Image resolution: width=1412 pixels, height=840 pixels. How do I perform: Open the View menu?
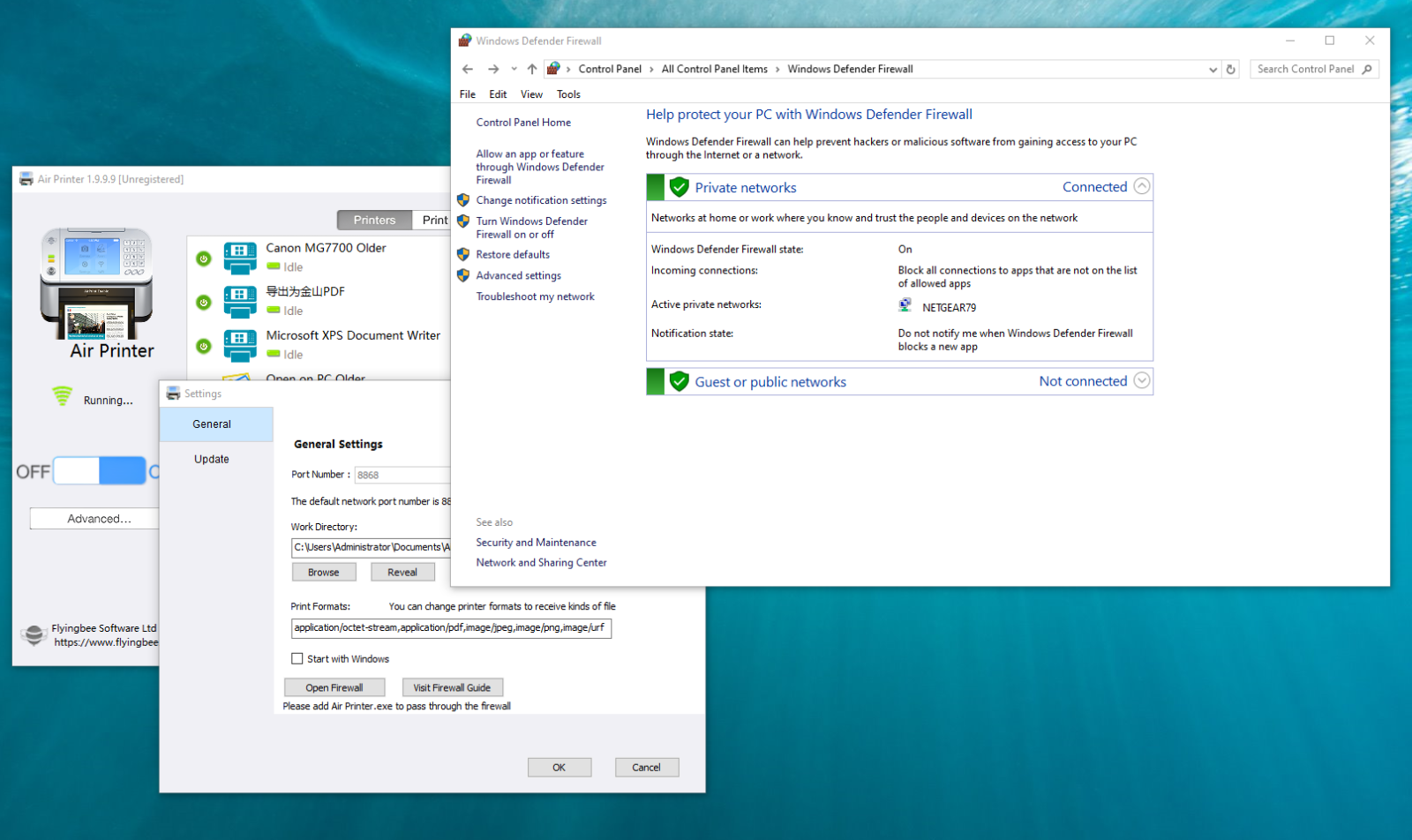(532, 94)
